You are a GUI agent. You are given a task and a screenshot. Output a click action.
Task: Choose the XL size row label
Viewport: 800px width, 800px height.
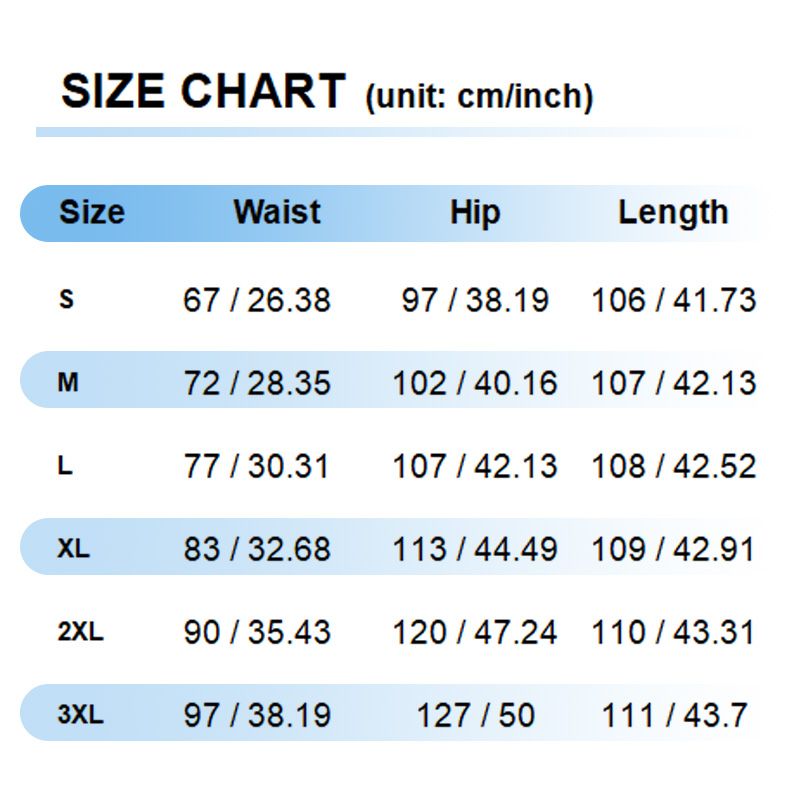tap(73, 549)
